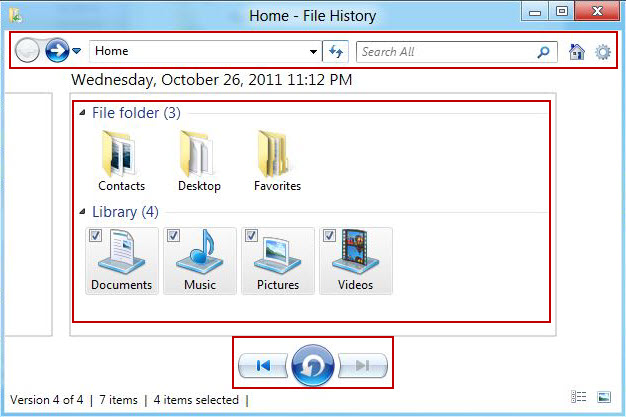Click the greyed back navigation arrow
626x417 pixels.
27,50
